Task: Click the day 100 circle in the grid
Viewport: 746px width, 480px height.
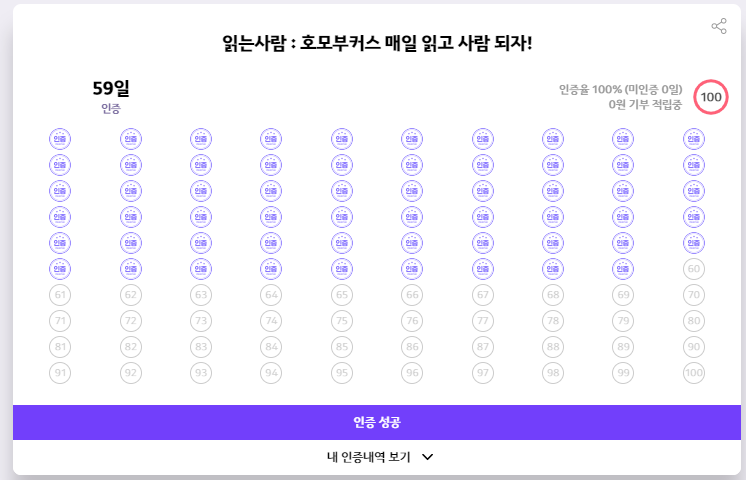Action: click(694, 372)
